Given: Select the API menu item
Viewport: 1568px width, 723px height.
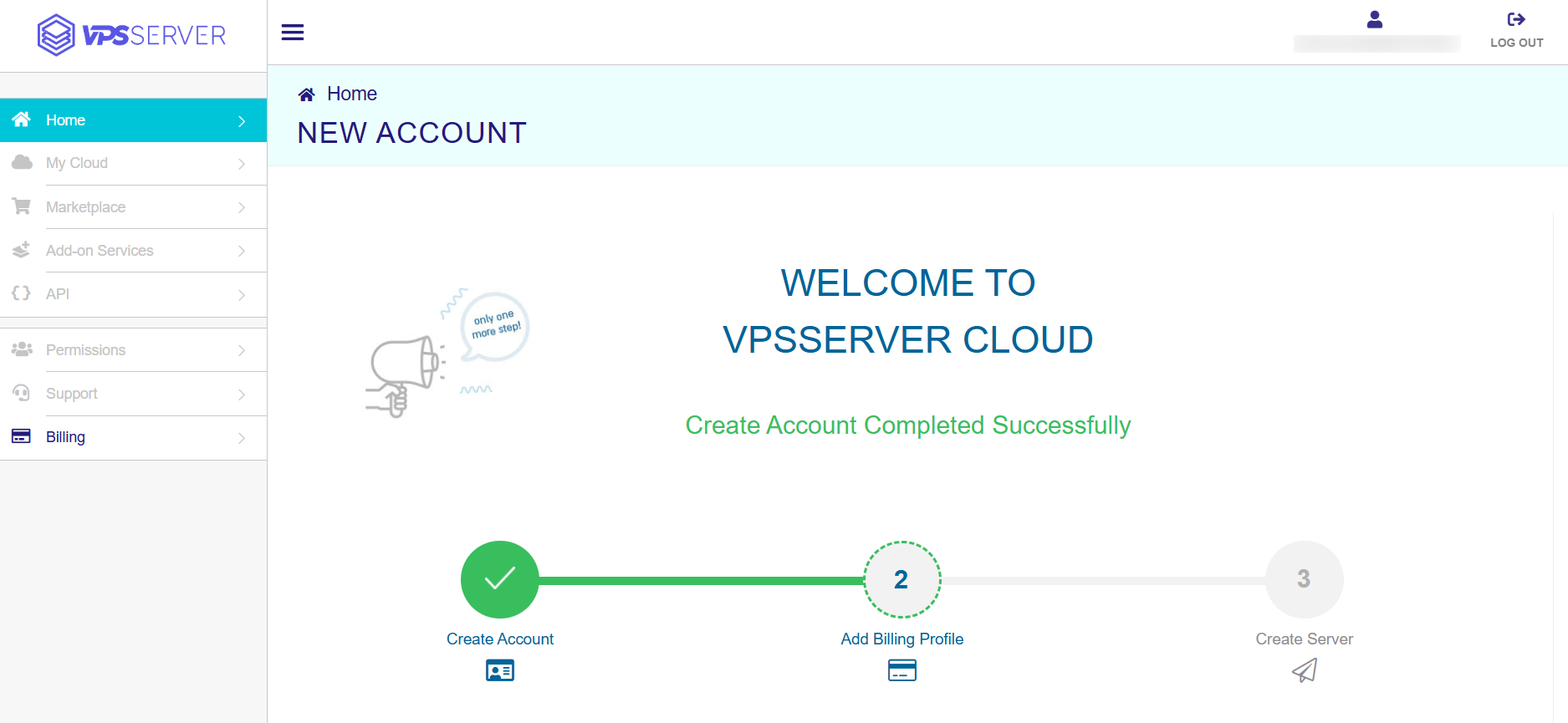Looking at the screenshot, I should click(133, 294).
